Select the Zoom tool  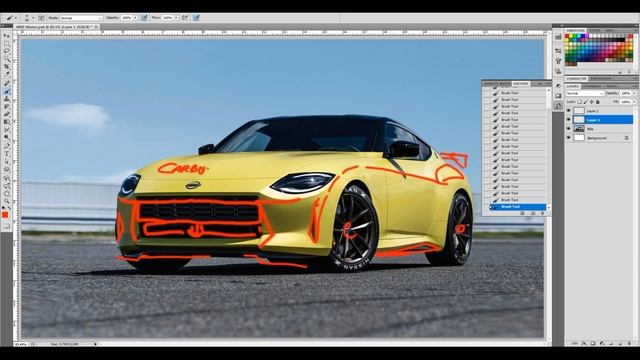tap(7, 201)
